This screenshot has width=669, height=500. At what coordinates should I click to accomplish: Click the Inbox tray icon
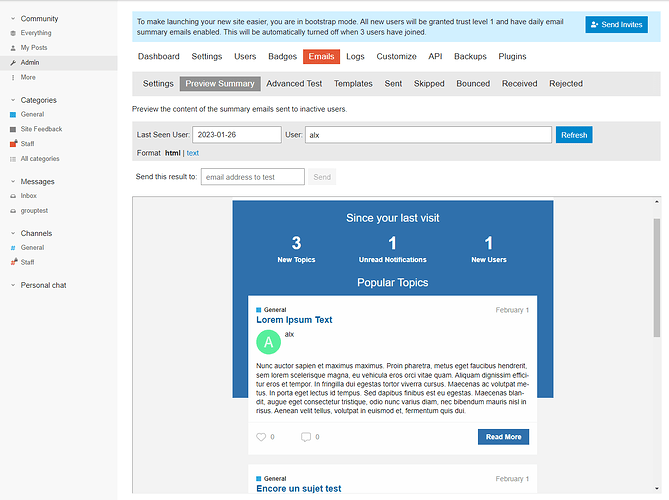13,196
